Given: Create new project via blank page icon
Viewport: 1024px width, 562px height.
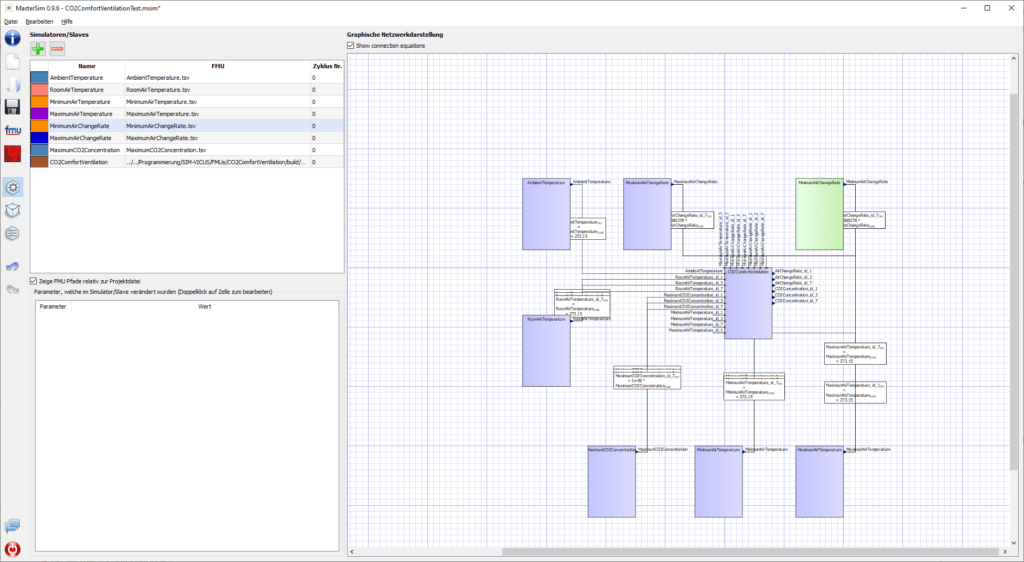Looking at the screenshot, I should tap(12, 63).
